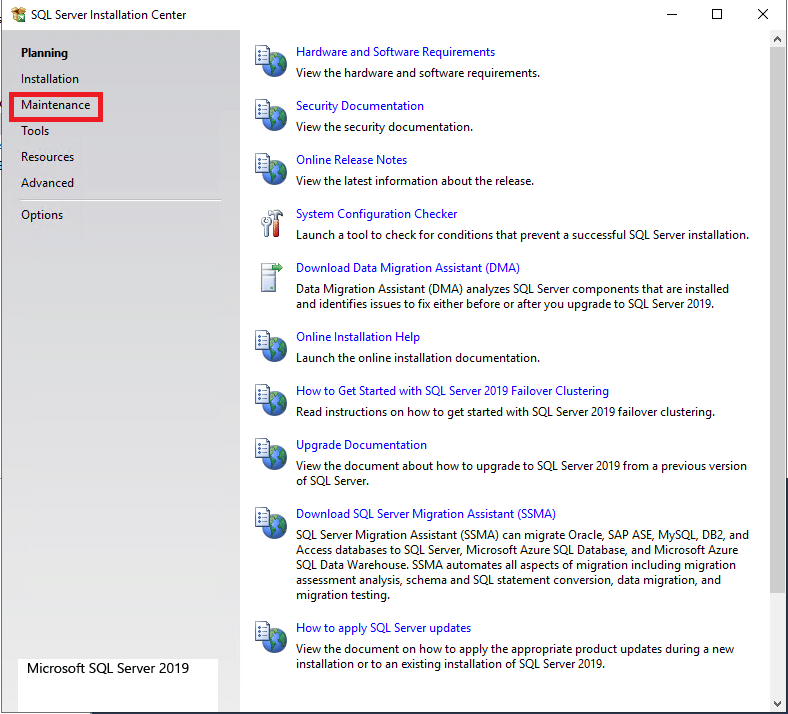This screenshot has height=714, width=788.
Task: Click 'View the security documentation.' description
Action: pos(384,127)
